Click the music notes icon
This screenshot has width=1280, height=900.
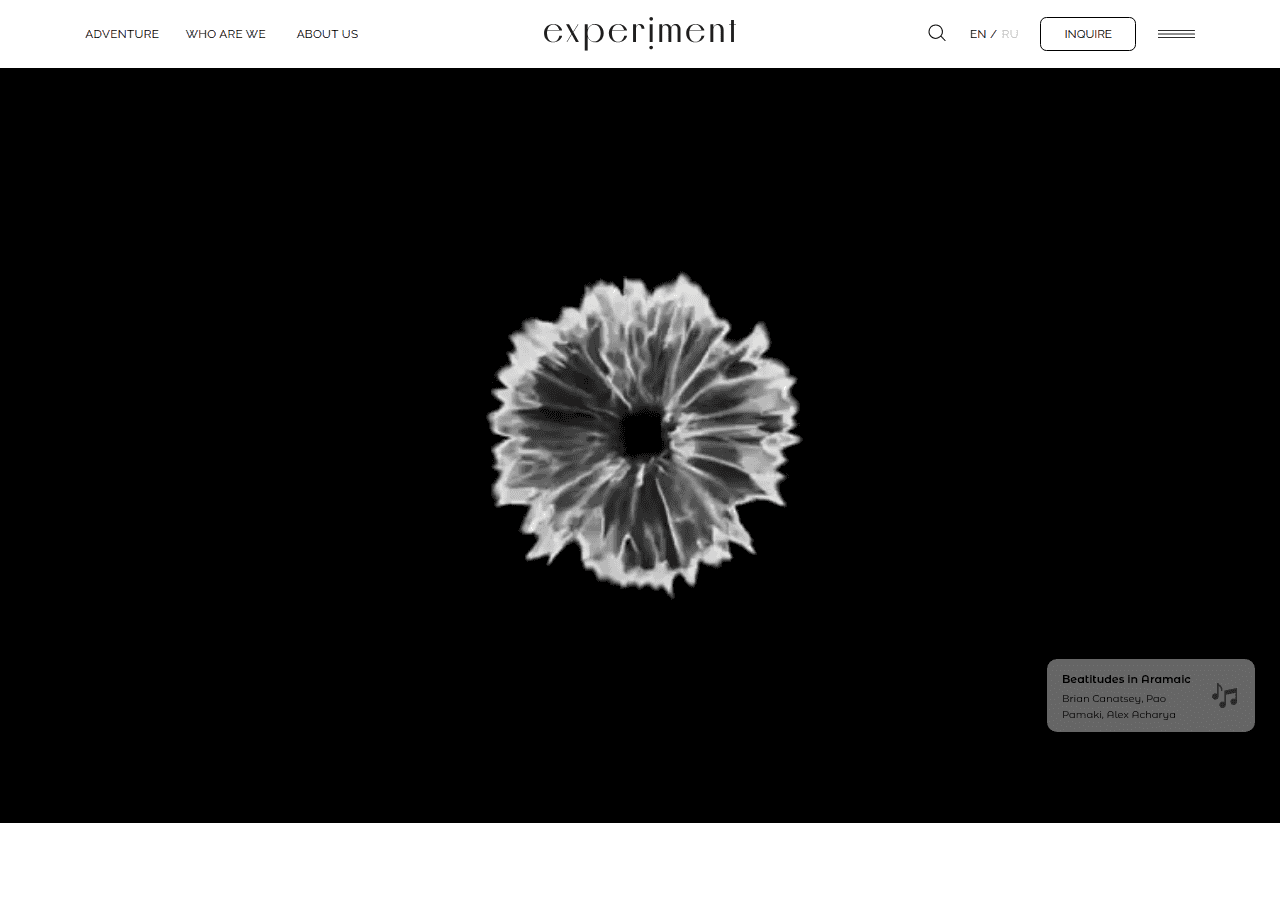(1225, 695)
